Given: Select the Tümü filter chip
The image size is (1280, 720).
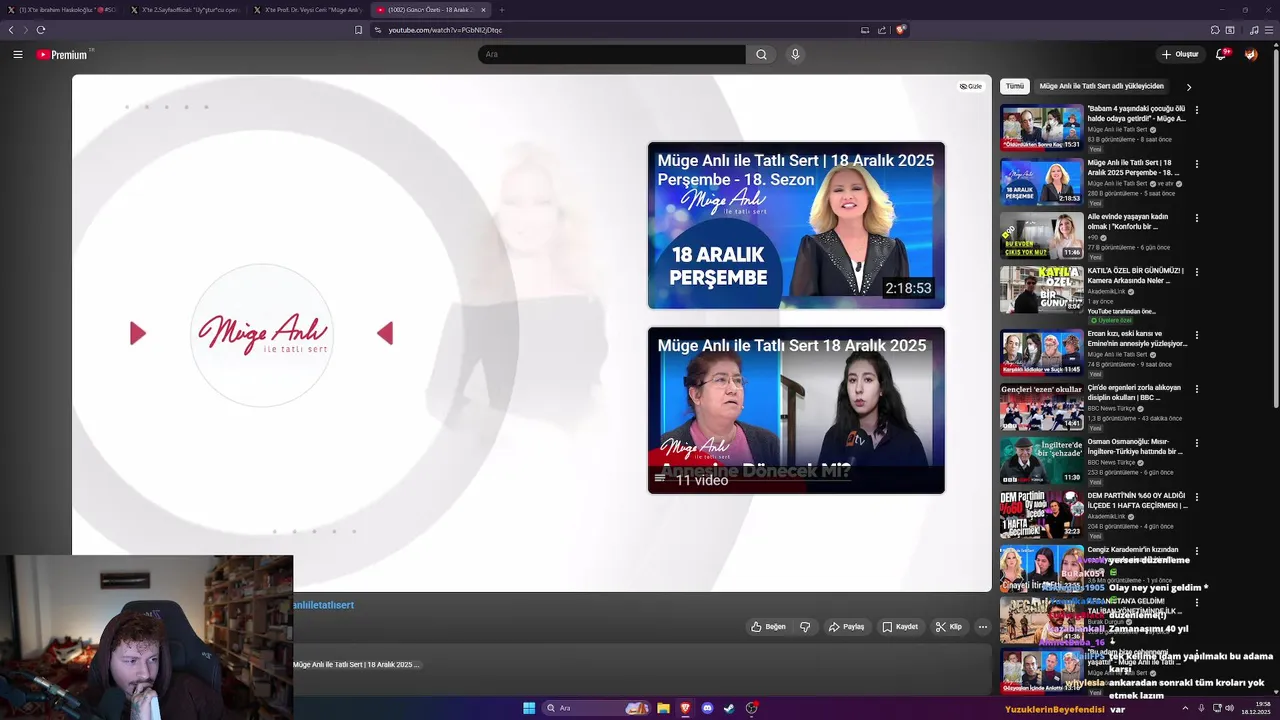Looking at the screenshot, I should click(1015, 87).
